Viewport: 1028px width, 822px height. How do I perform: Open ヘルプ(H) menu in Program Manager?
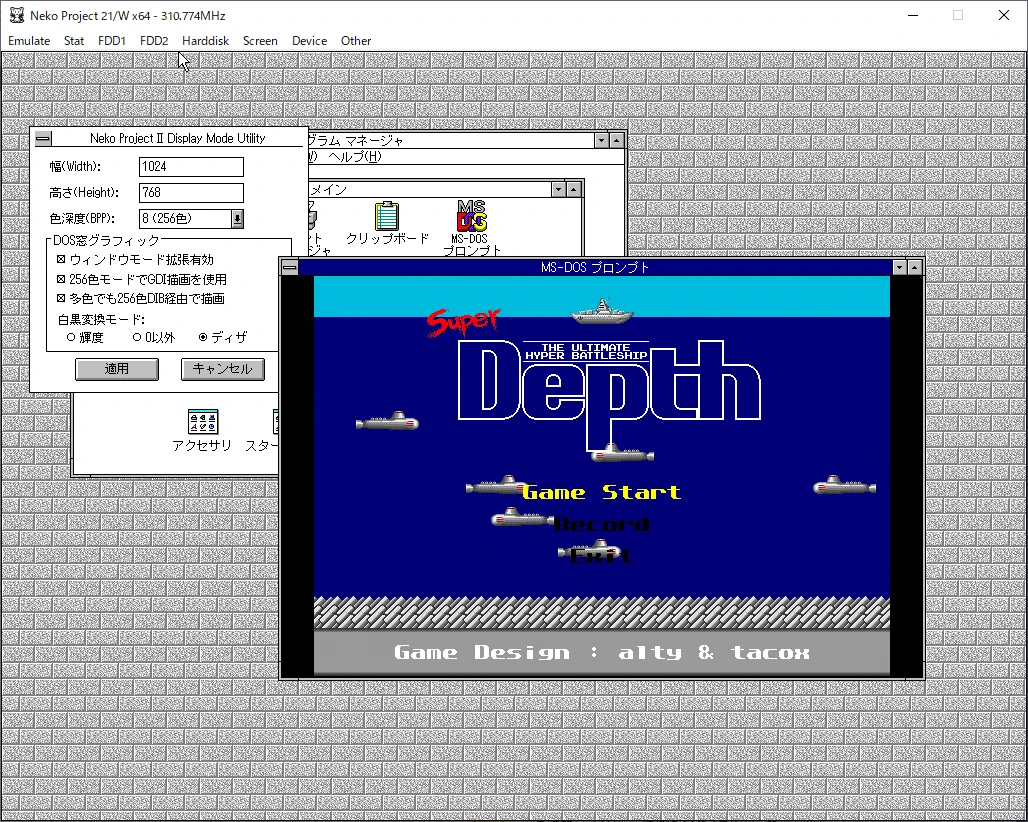tap(355, 157)
